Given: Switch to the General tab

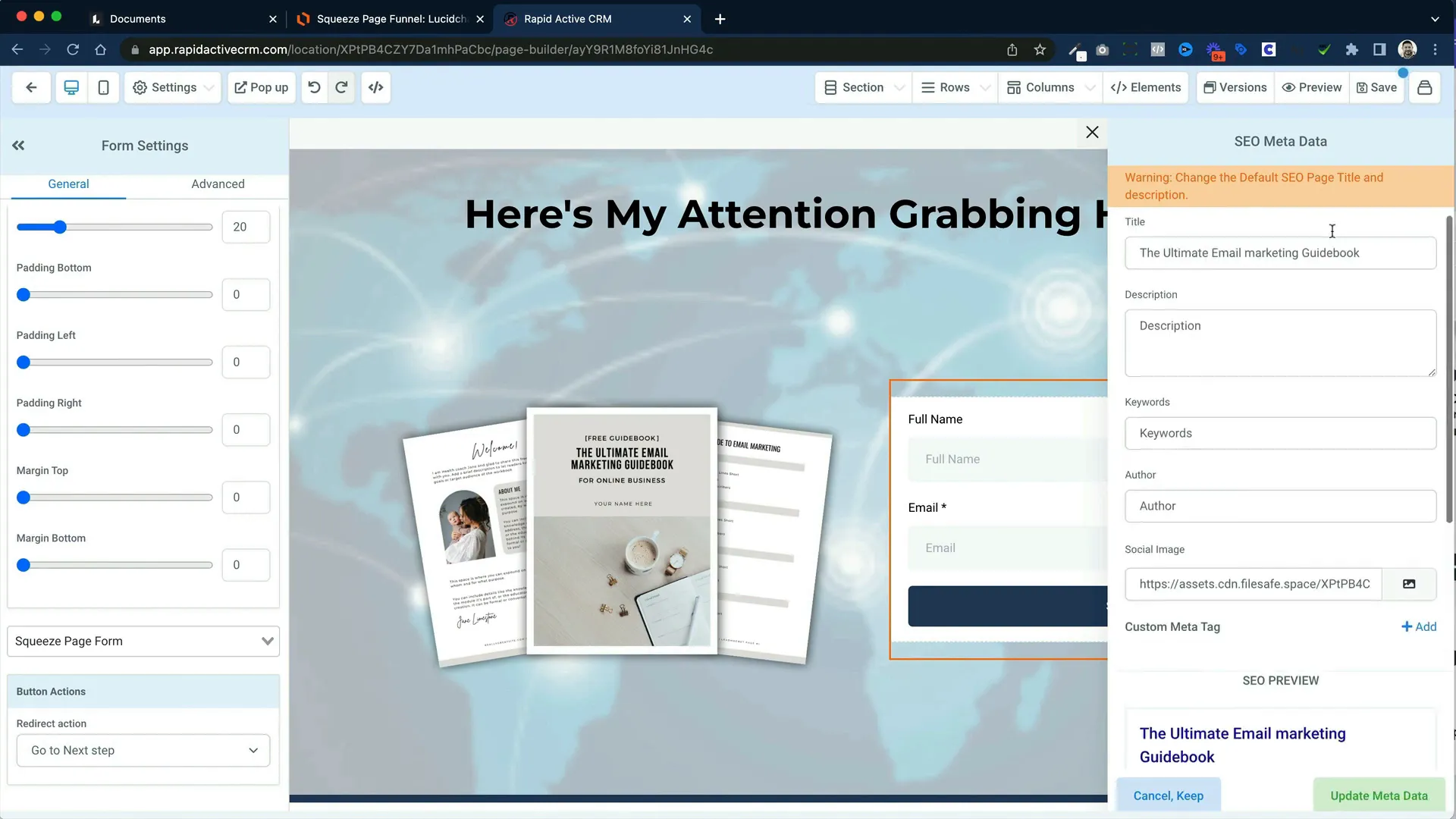Looking at the screenshot, I should [x=68, y=184].
